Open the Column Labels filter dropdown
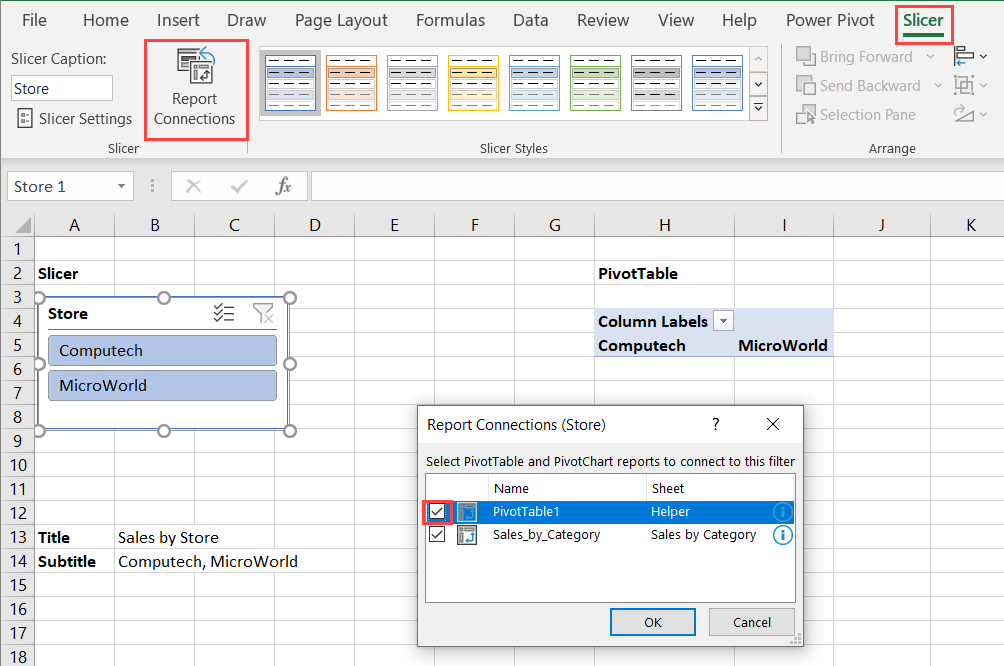The height and width of the screenshot is (666, 1004). pos(722,321)
